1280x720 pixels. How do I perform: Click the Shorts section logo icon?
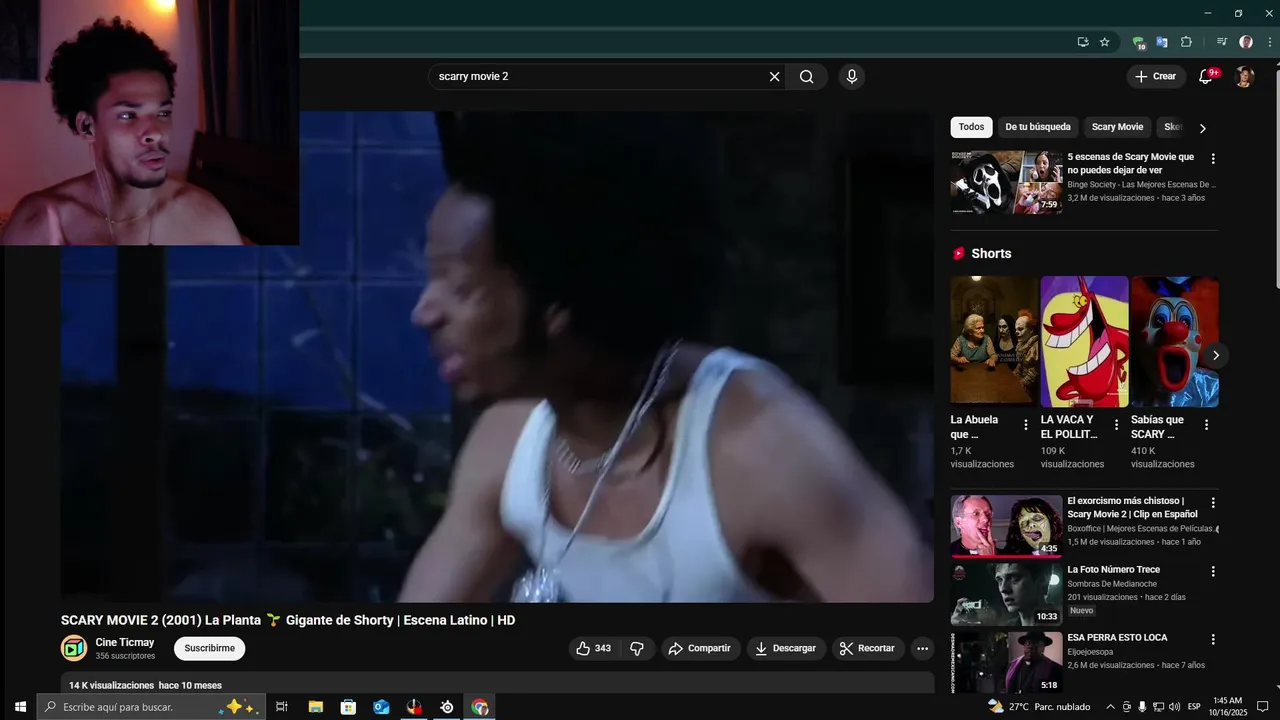coord(958,254)
